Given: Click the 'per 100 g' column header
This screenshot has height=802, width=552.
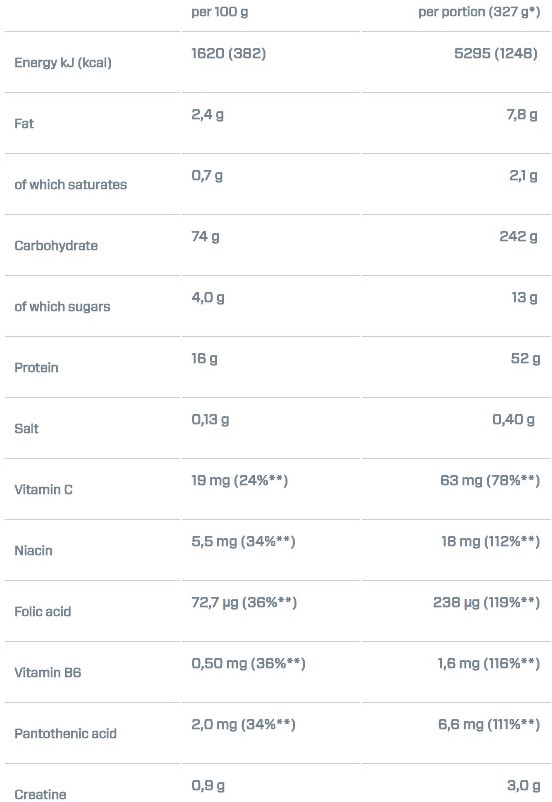Looking at the screenshot, I should pyautogui.click(x=219, y=12).
